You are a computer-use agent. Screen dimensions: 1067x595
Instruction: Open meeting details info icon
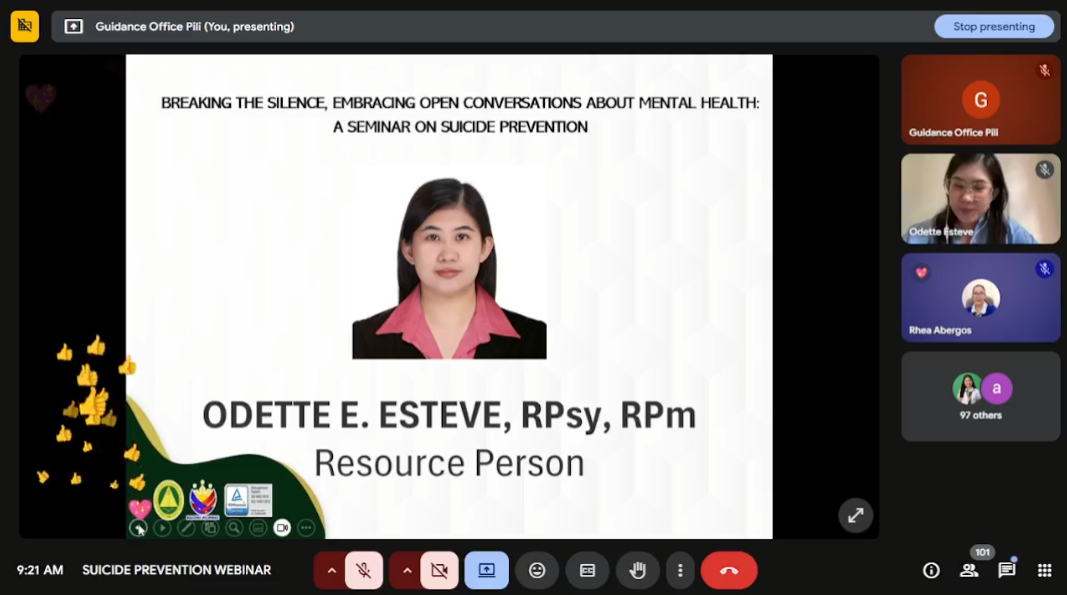tap(931, 570)
